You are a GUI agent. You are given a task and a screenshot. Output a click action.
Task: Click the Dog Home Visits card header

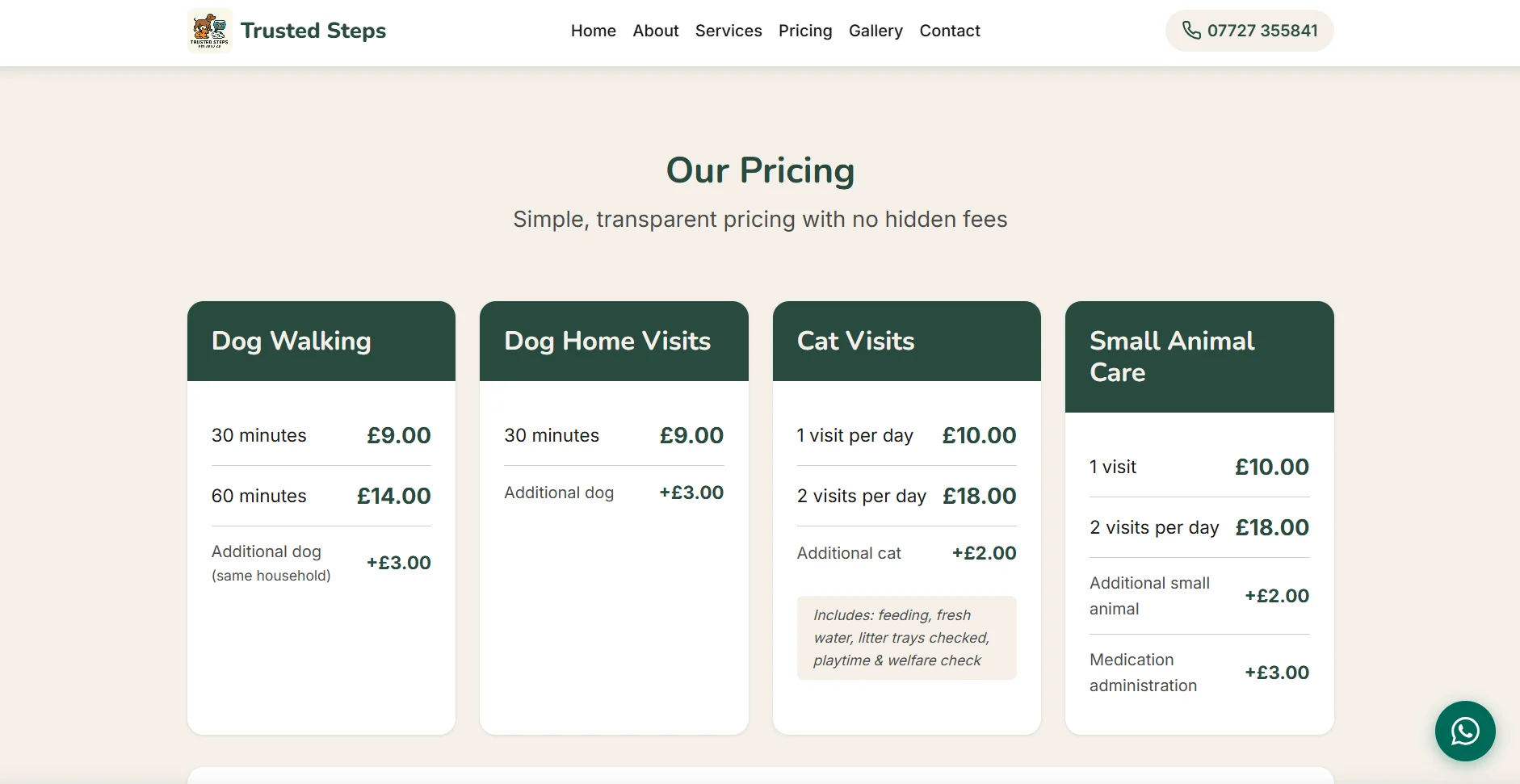click(614, 341)
